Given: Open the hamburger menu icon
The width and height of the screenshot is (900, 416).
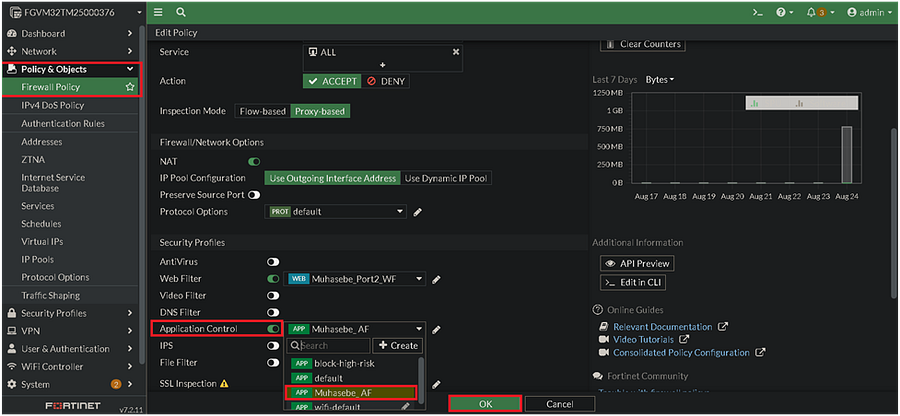Looking at the screenshot, I should click(158, 12).
